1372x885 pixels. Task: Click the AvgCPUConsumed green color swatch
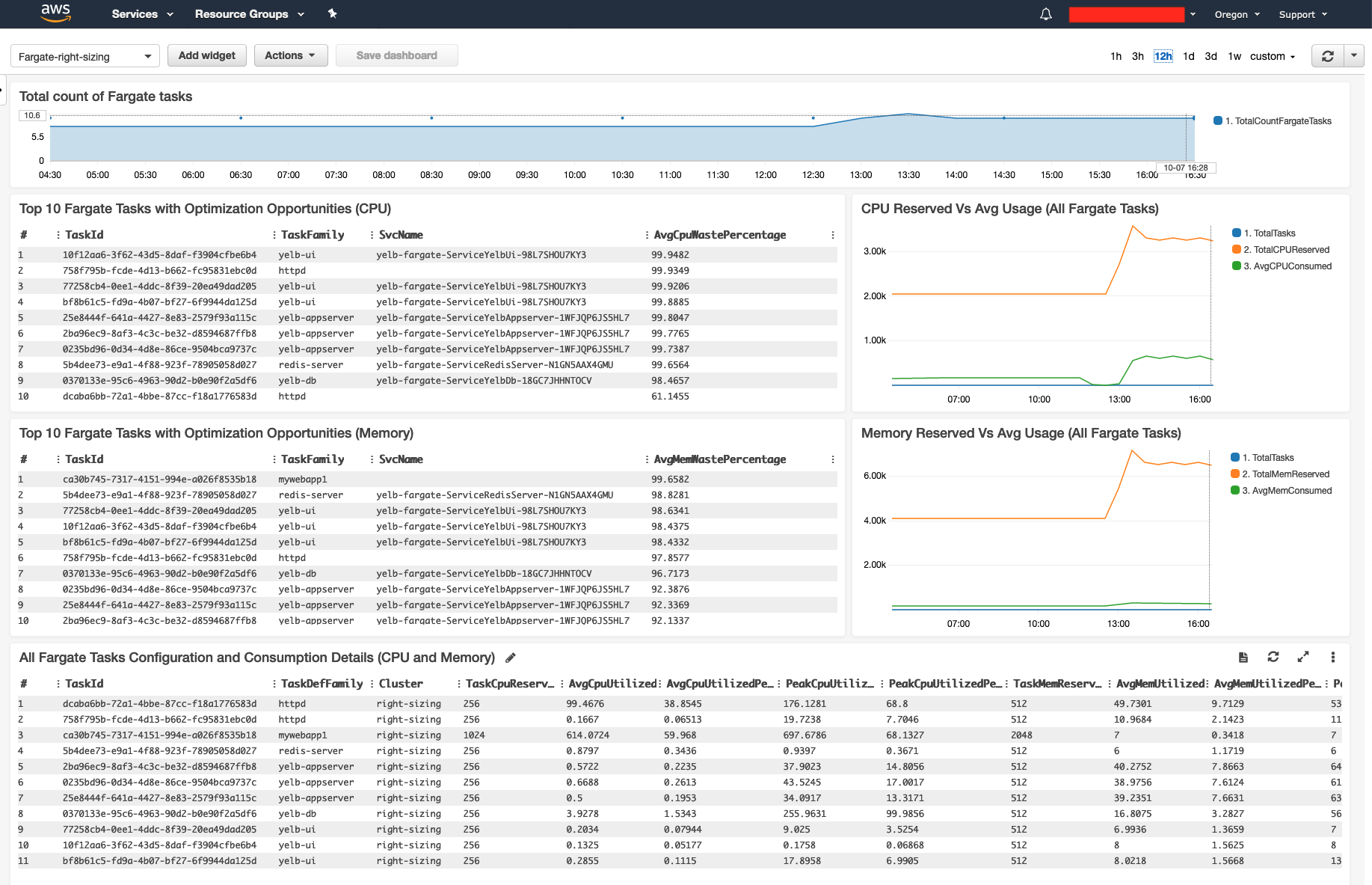click(x=1237, y=266)
